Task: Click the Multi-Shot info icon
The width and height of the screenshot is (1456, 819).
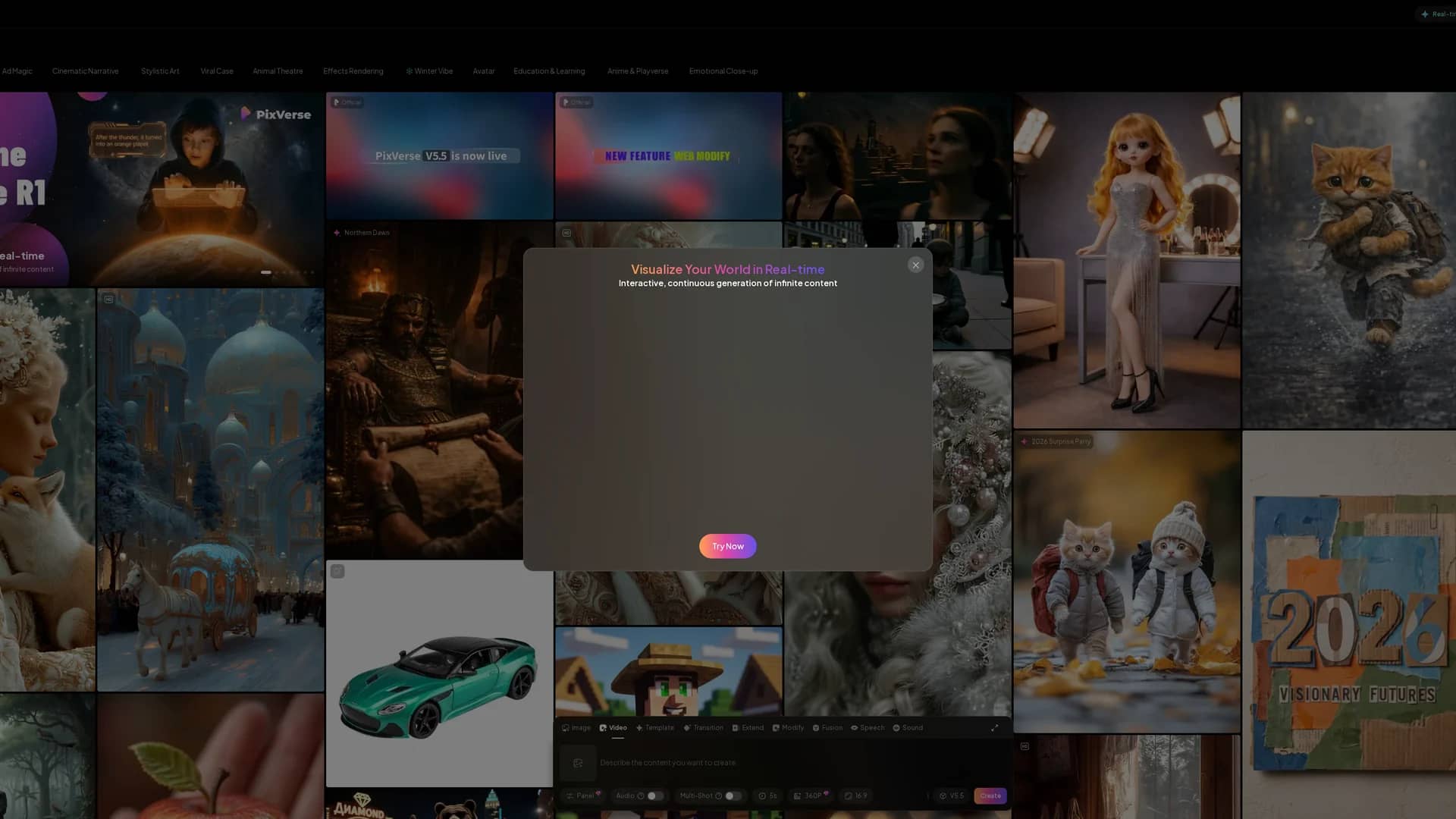Action: [718, 795]
